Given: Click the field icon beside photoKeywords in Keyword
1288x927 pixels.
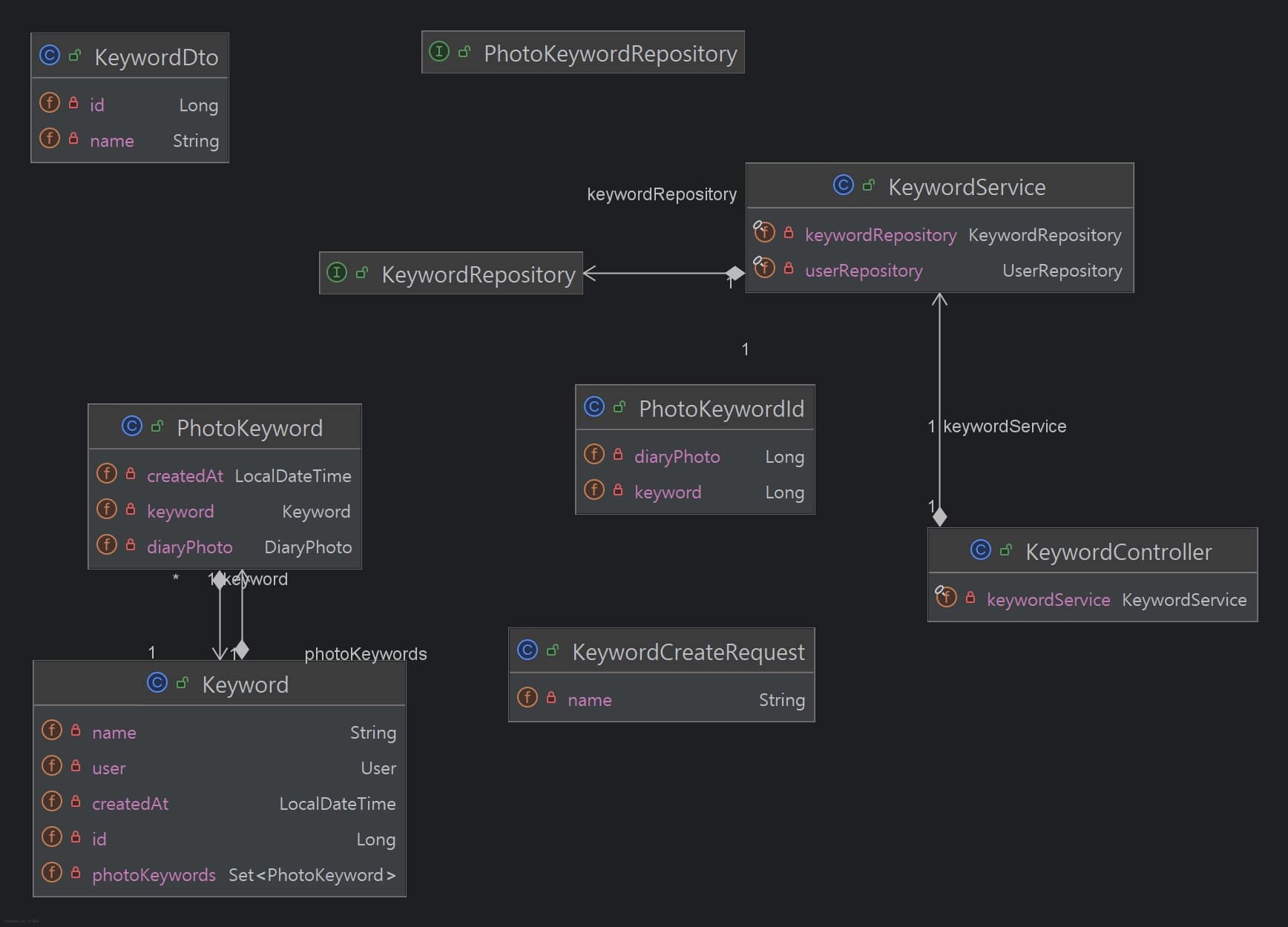Looking at the screenshot, I should click(x=52, y=873).
